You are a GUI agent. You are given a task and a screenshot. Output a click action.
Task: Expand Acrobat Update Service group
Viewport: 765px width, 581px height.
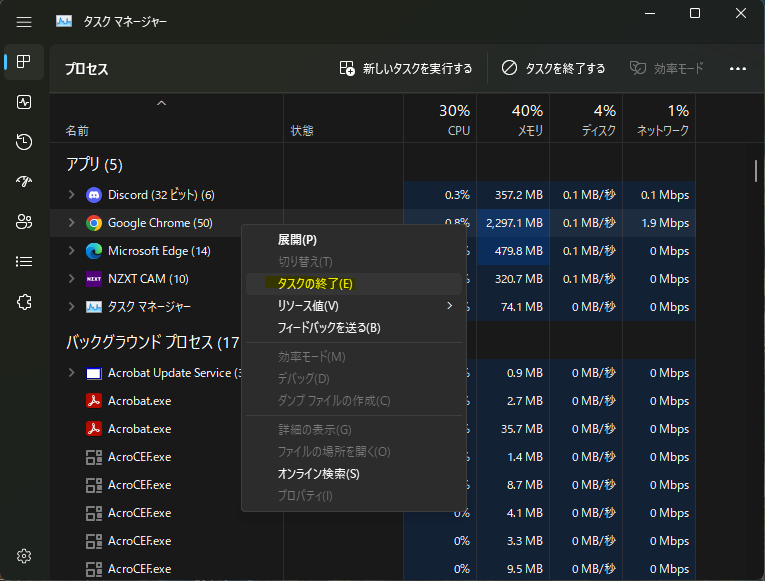72,373
